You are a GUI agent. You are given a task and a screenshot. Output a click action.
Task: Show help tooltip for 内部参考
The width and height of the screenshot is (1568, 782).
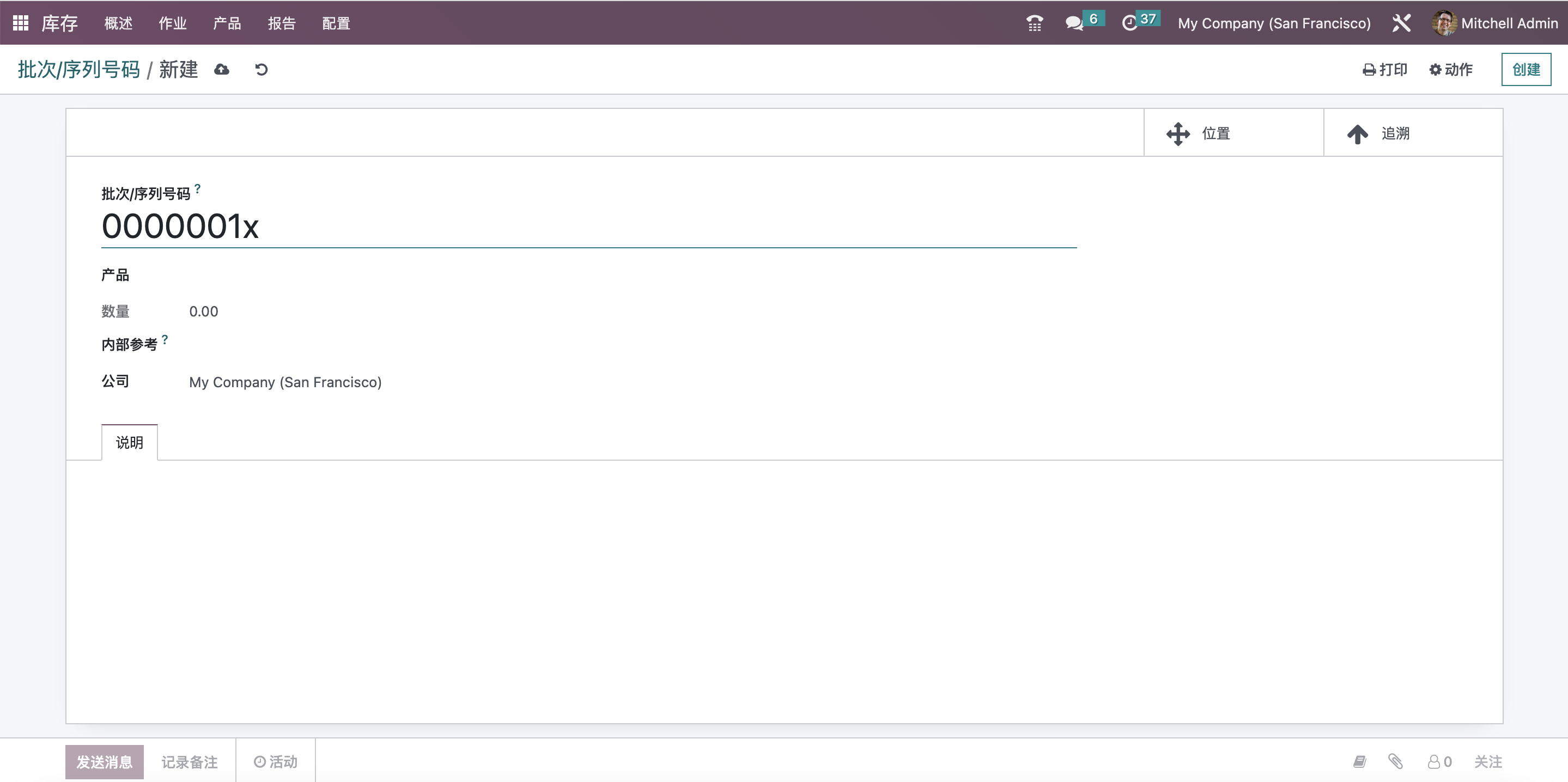pos(165,340)
